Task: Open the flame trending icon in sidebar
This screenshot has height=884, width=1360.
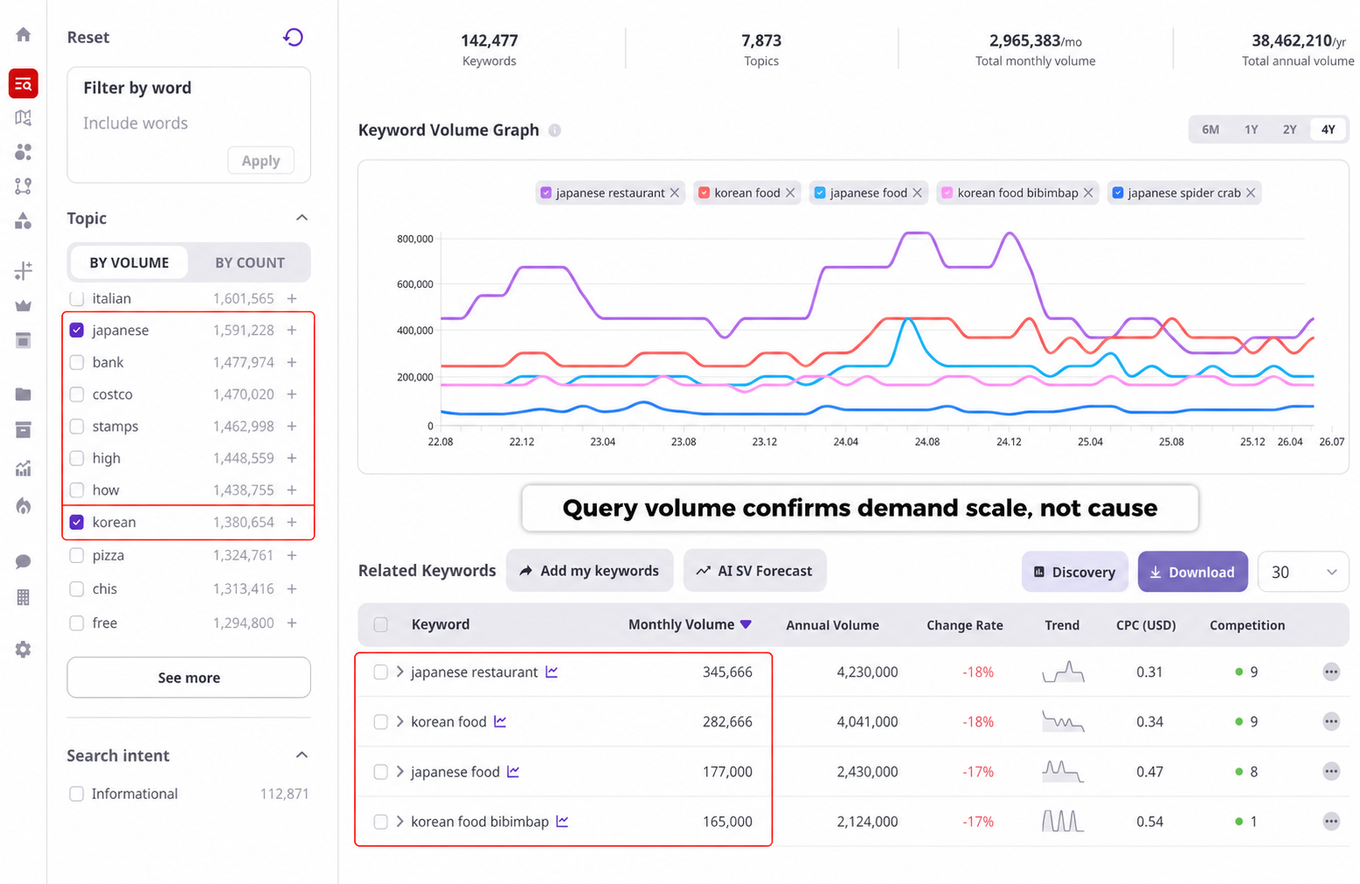Action: tap(23, 506)
